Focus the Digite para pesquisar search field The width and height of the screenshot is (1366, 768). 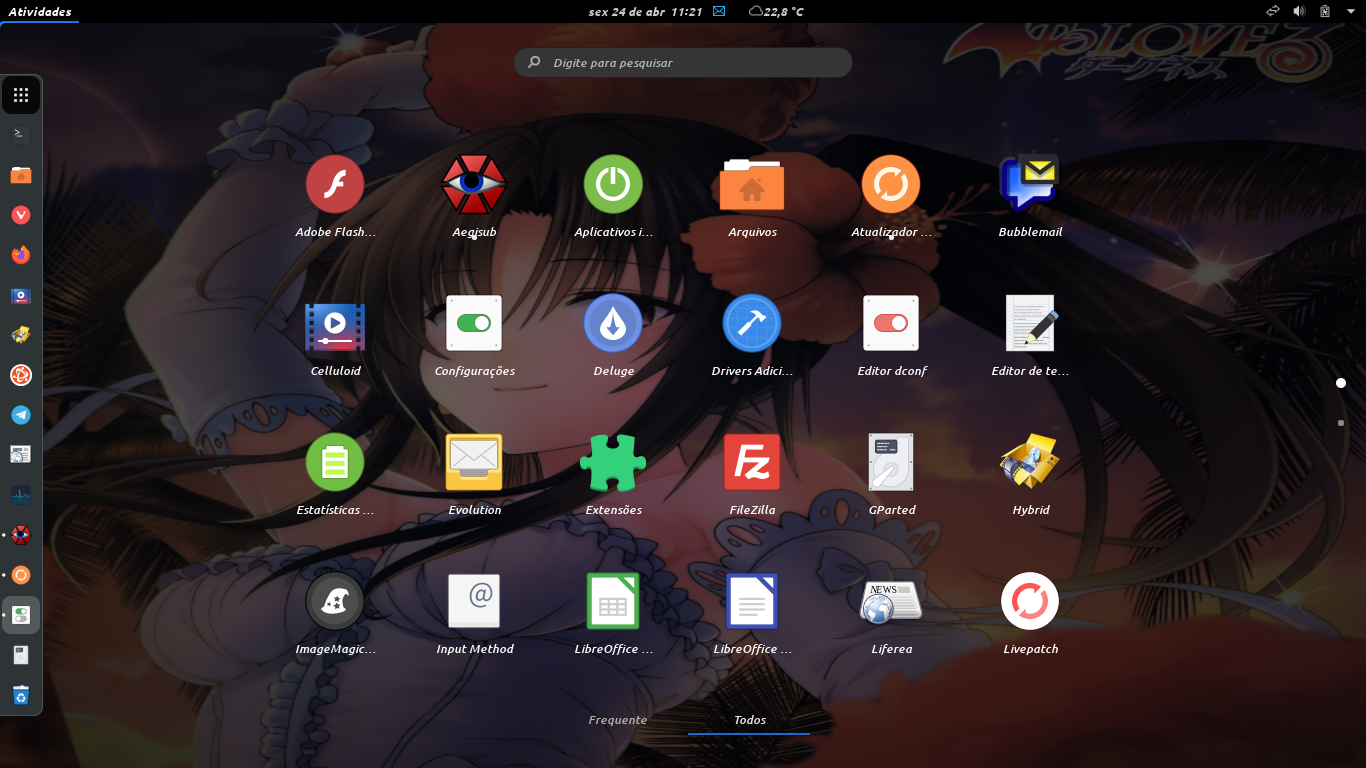(683, 63)
